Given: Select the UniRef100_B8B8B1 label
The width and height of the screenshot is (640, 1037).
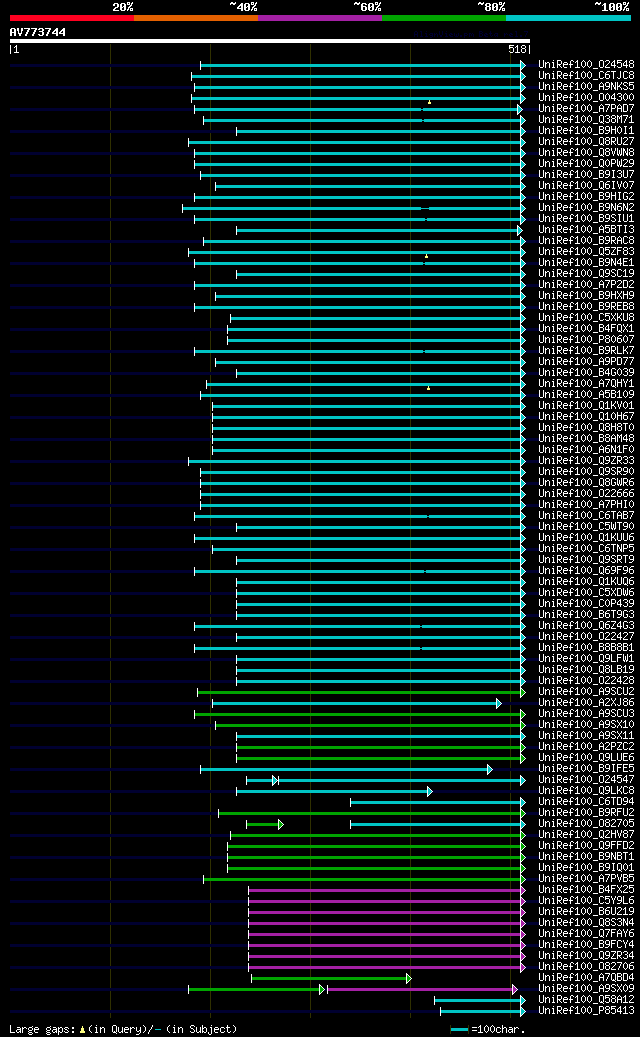Looking at the screenshot, I should coord(586,648).
